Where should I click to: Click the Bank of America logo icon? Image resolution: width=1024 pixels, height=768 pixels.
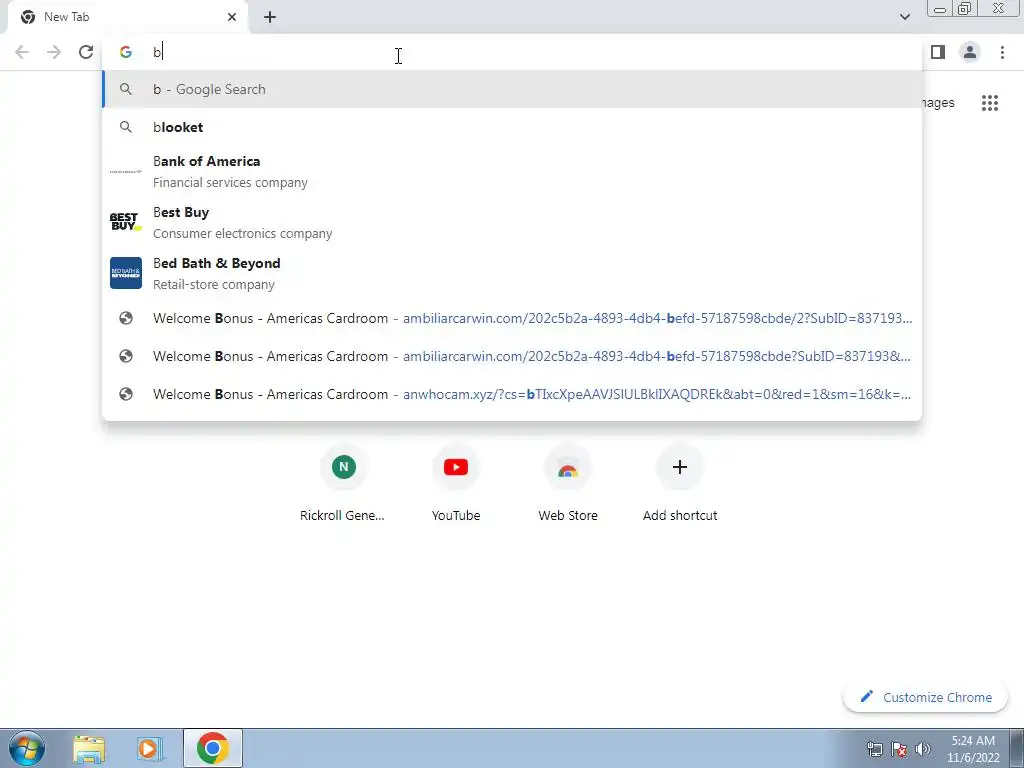(125, 172)
